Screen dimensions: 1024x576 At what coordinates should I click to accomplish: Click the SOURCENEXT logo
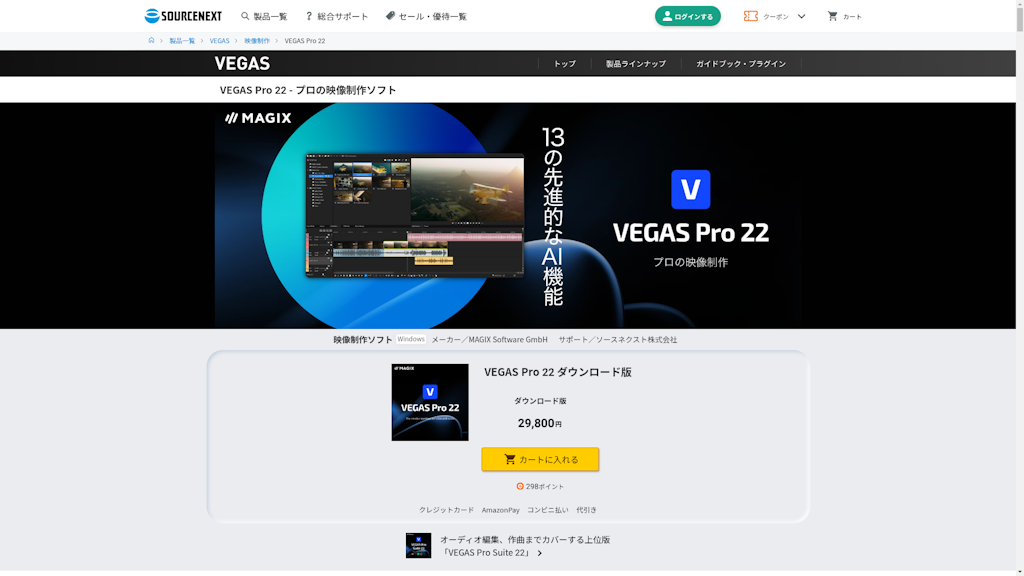tap(183, 16)
